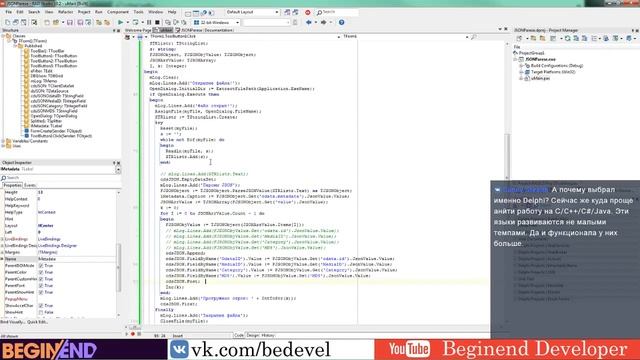Toggle the ParentColor True checkbox
640x360 pixels.
[x=41, y=272]
